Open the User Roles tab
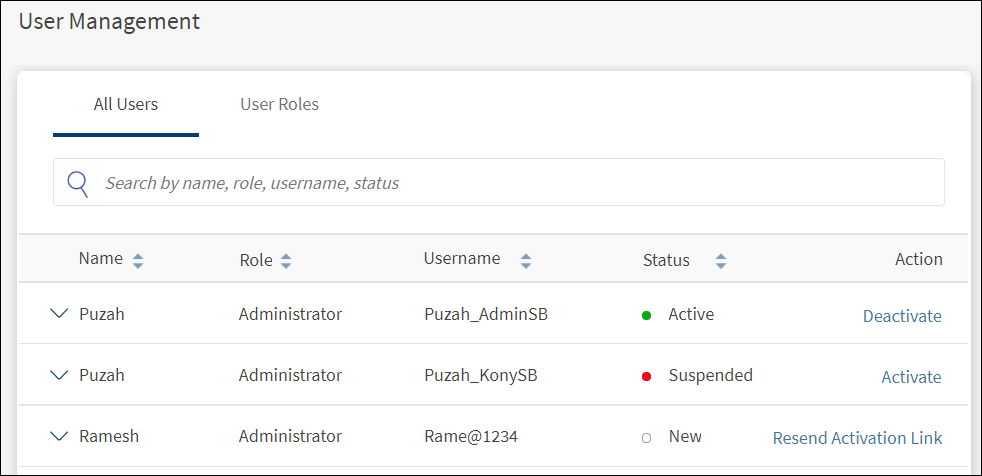The image size is (982, 476). [279, 104]
